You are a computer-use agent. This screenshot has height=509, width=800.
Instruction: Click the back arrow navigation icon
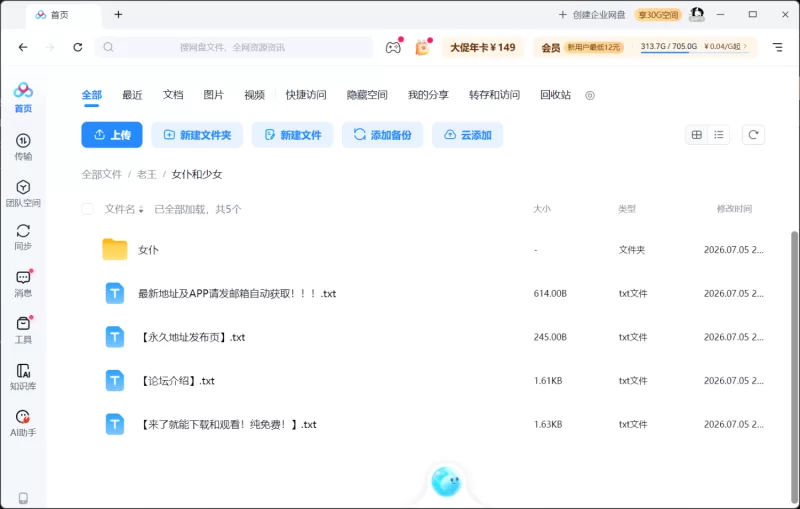coord(23,47)
